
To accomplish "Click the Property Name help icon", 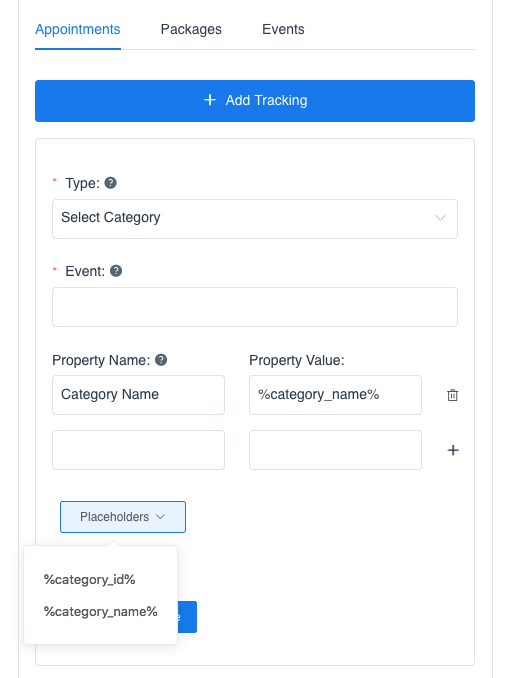I will pos(161,360).
